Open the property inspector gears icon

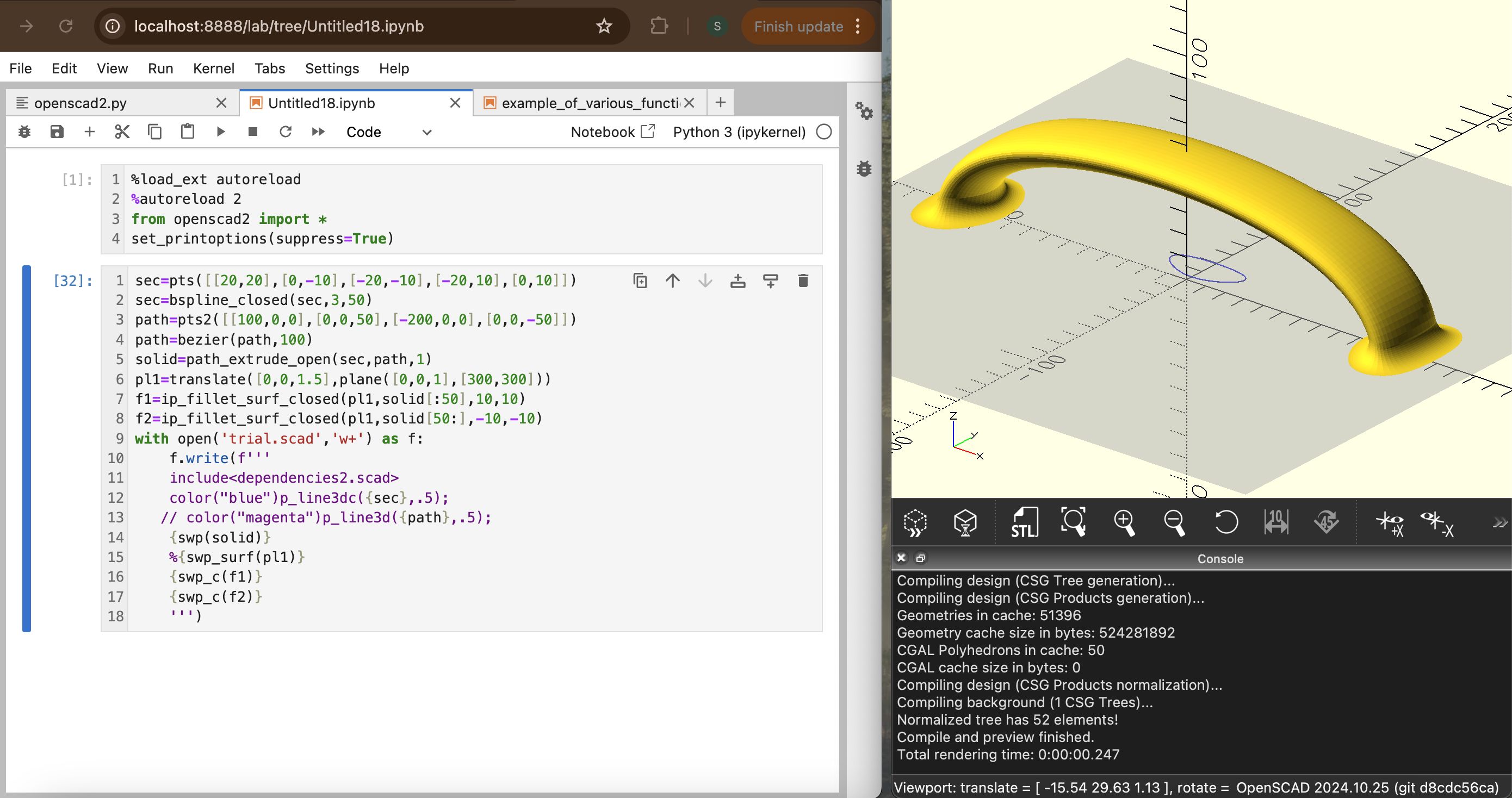click(x=863, y=110)
